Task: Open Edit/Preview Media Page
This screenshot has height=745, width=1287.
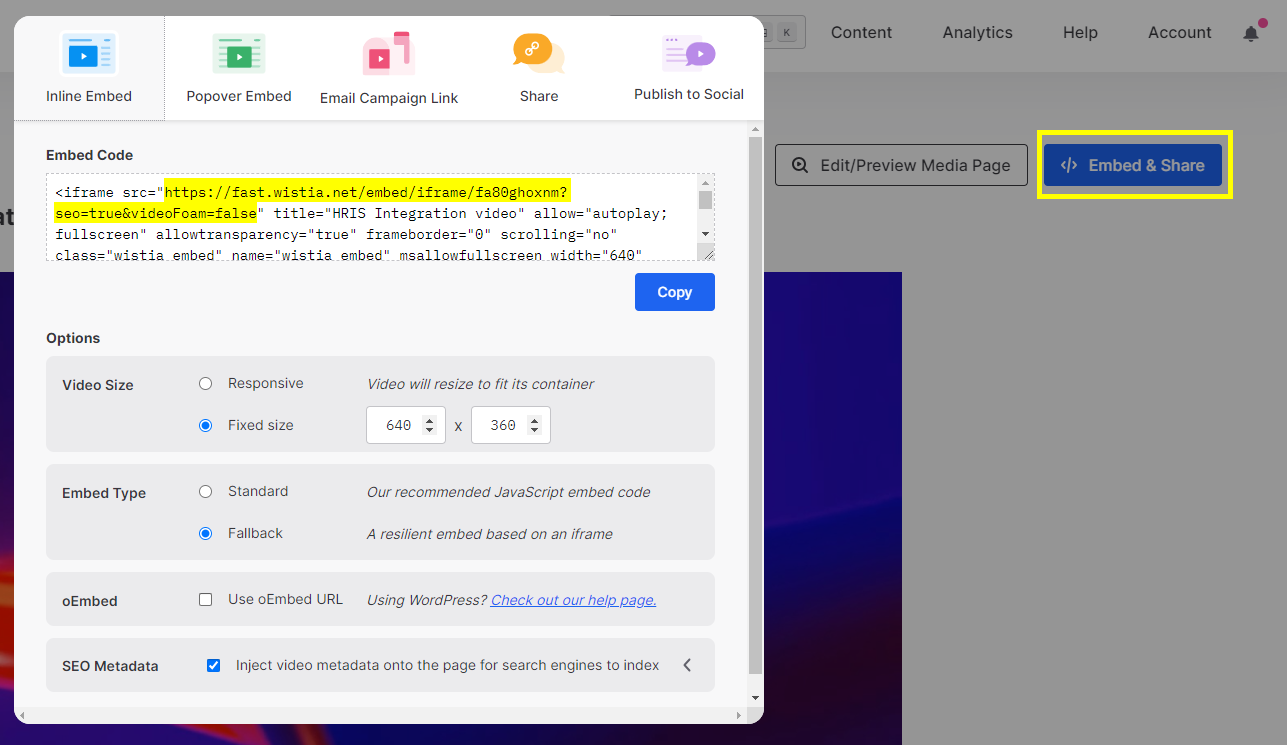Action: tap(901, 165)
